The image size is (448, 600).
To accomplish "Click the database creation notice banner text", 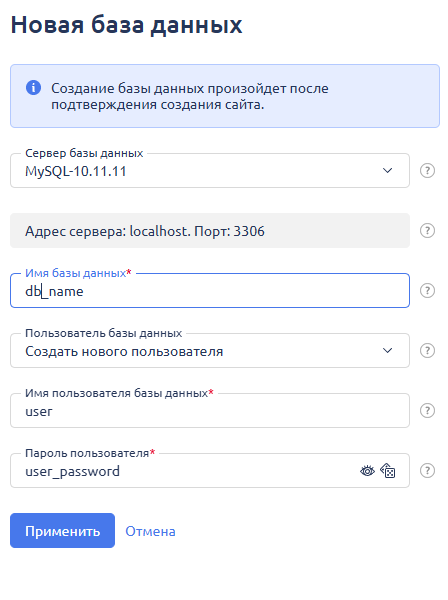I will coord(190,96).
